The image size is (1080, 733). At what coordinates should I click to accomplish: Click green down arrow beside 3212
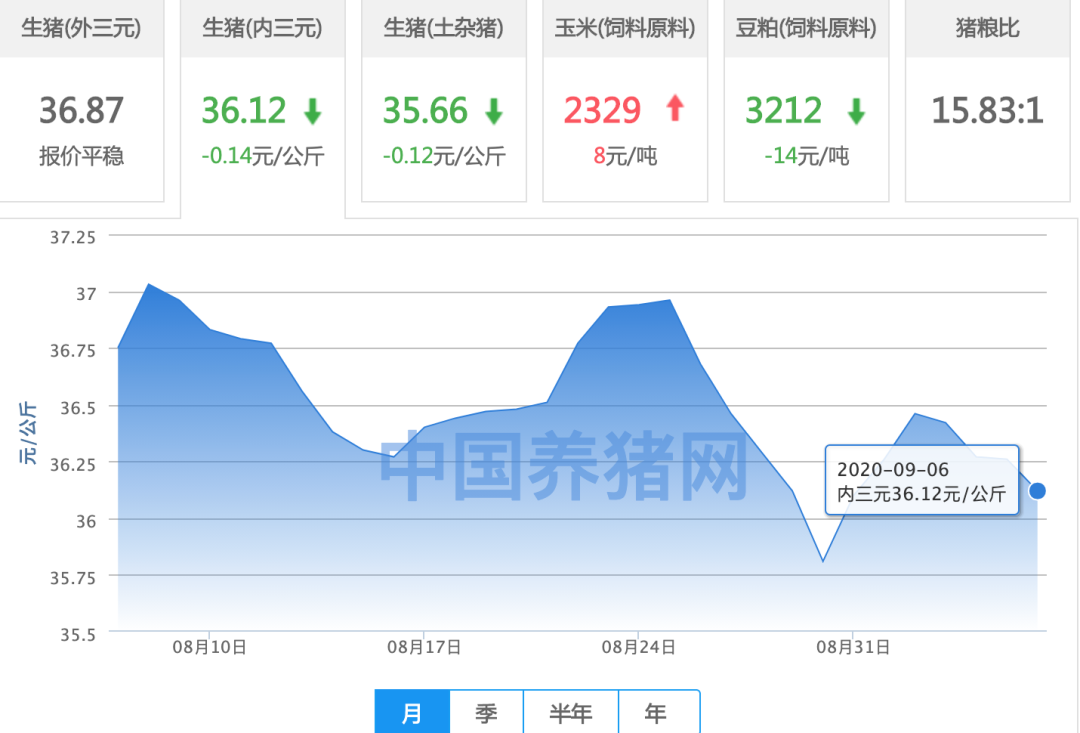(856, 111)
